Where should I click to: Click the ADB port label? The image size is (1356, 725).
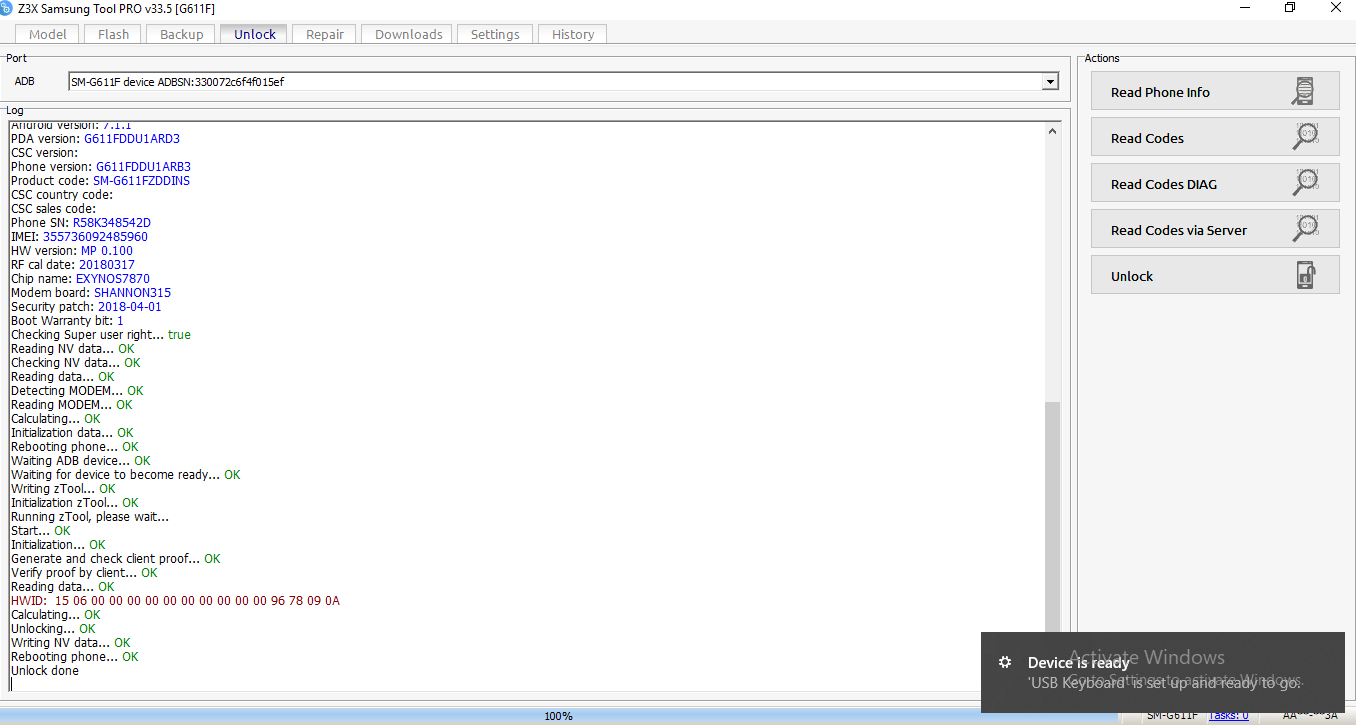[25, 82]
